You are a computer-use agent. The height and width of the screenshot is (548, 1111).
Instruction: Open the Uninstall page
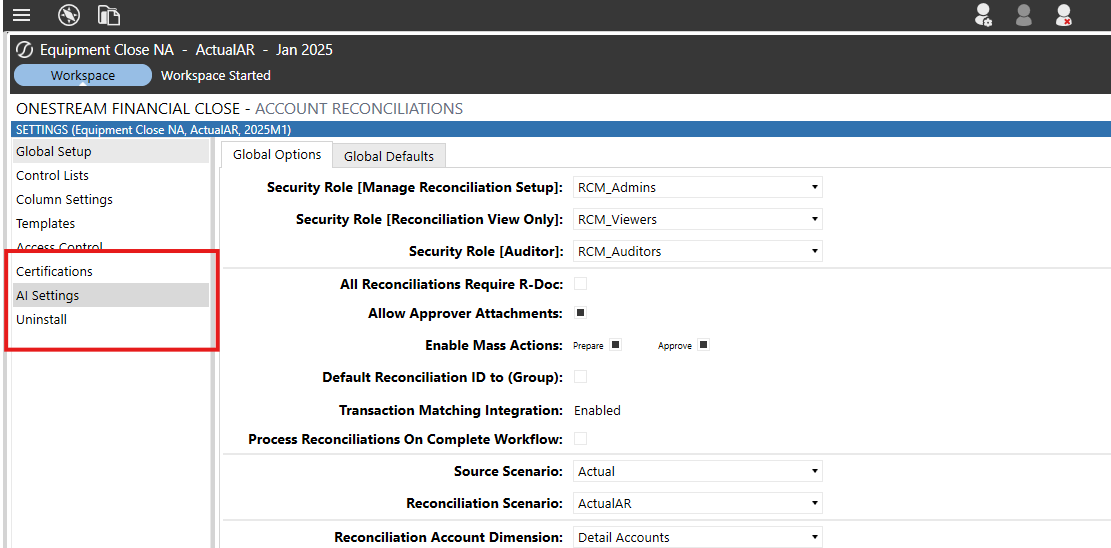tap(111, 319)
